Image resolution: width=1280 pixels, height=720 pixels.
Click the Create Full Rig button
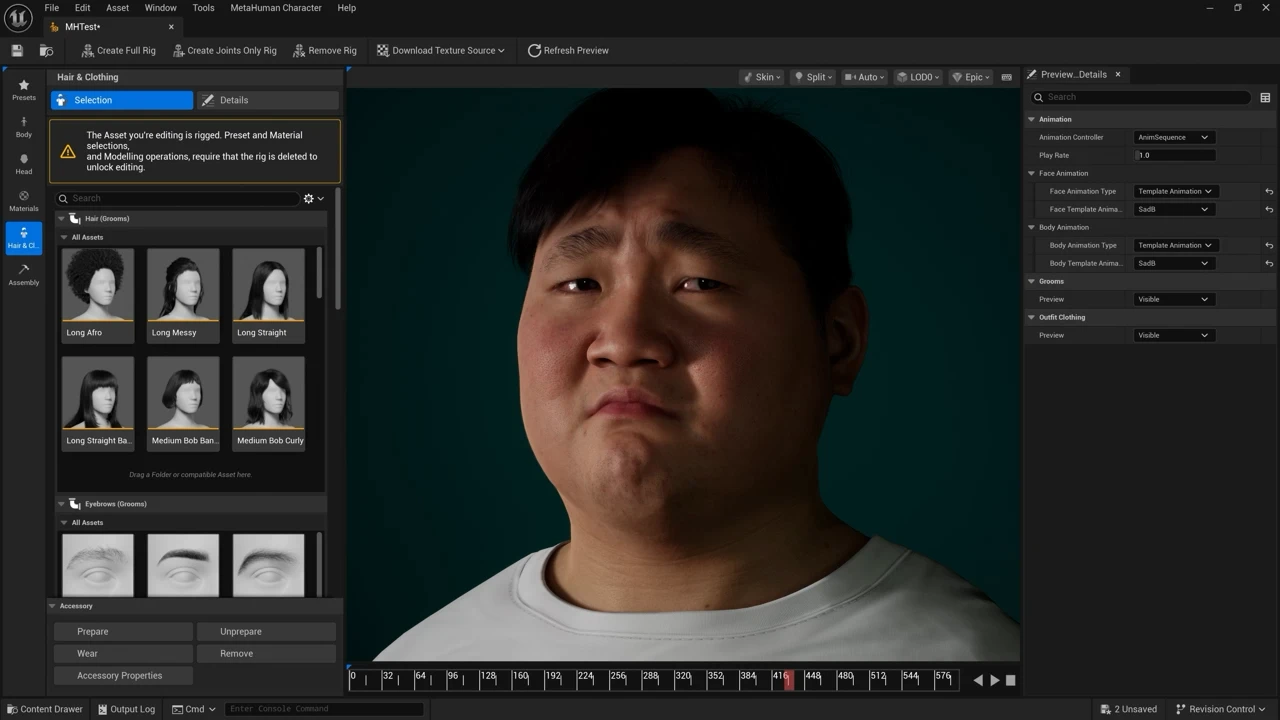[x=118, y=50]
